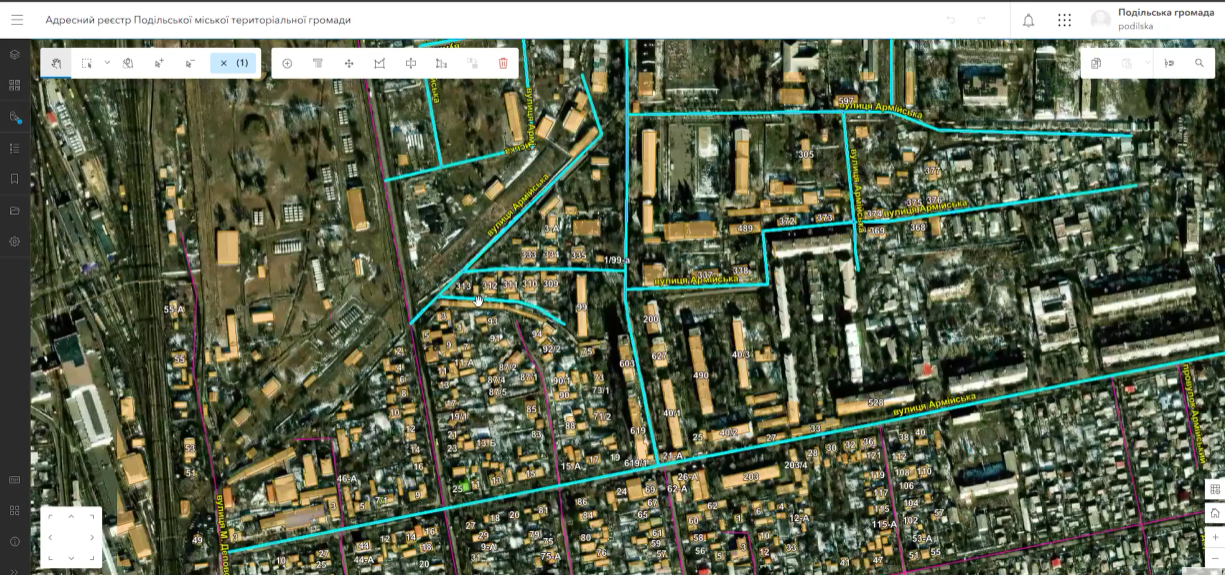The height and width of the screenshot is (575, 1225).
Task: Open Layers panel in left sidebar
Action: [15, 54]
